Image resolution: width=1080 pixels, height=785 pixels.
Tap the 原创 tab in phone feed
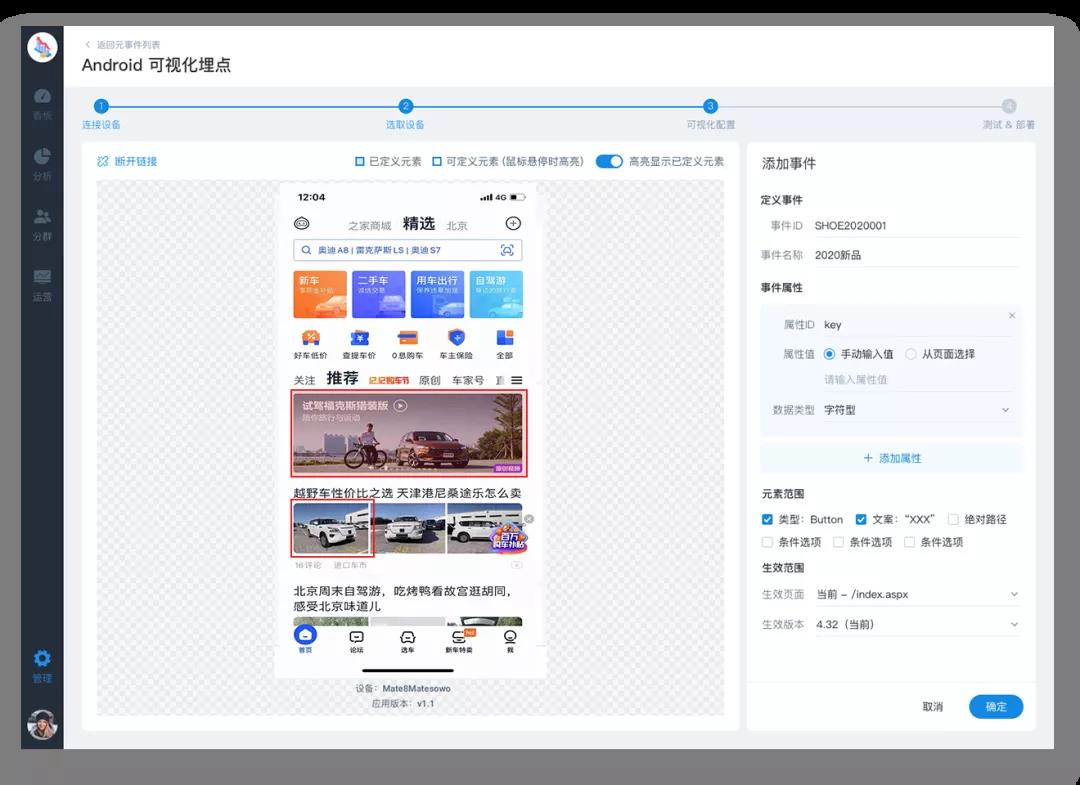click(430, 380)
